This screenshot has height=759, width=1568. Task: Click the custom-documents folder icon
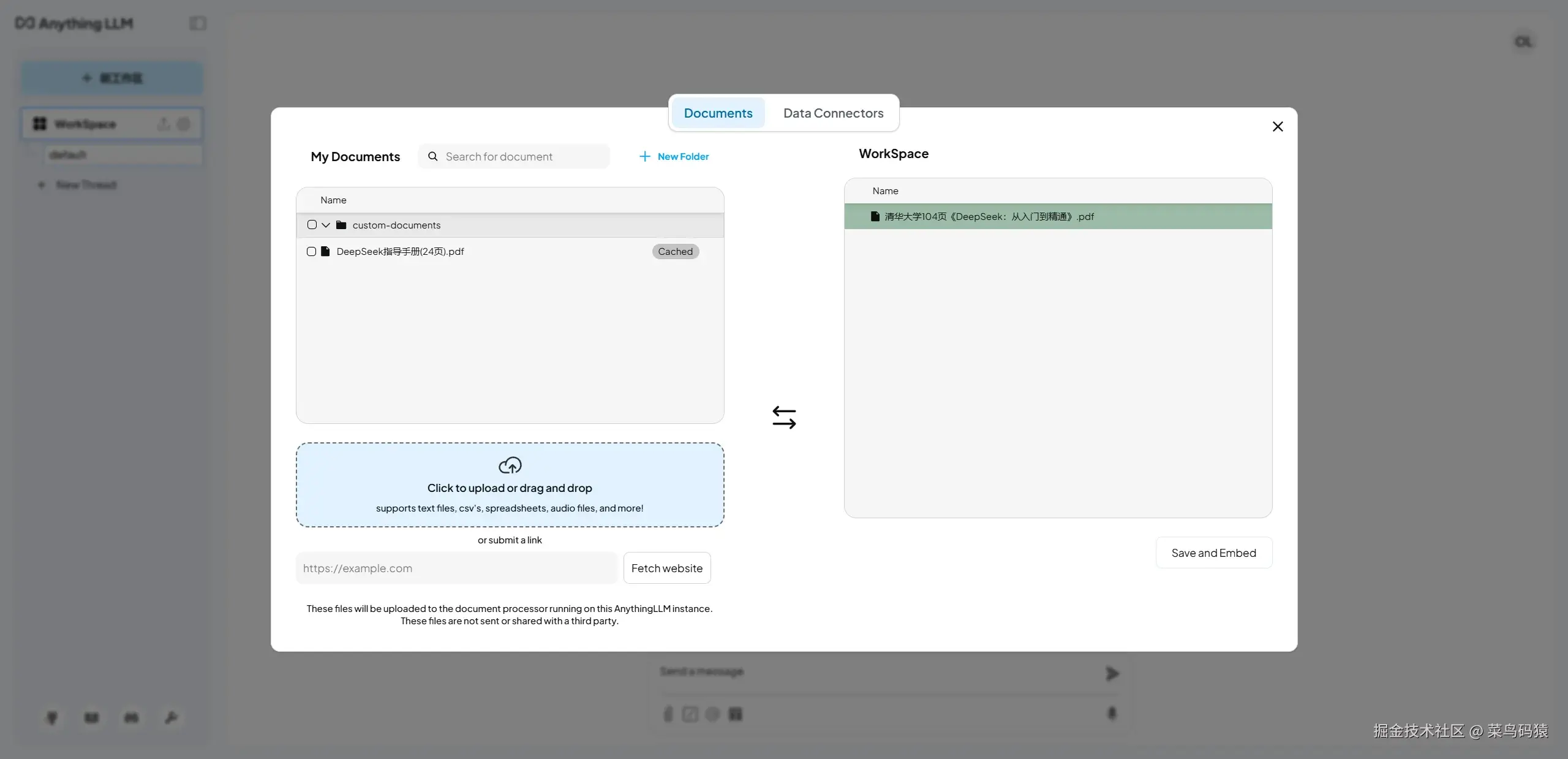341,225
